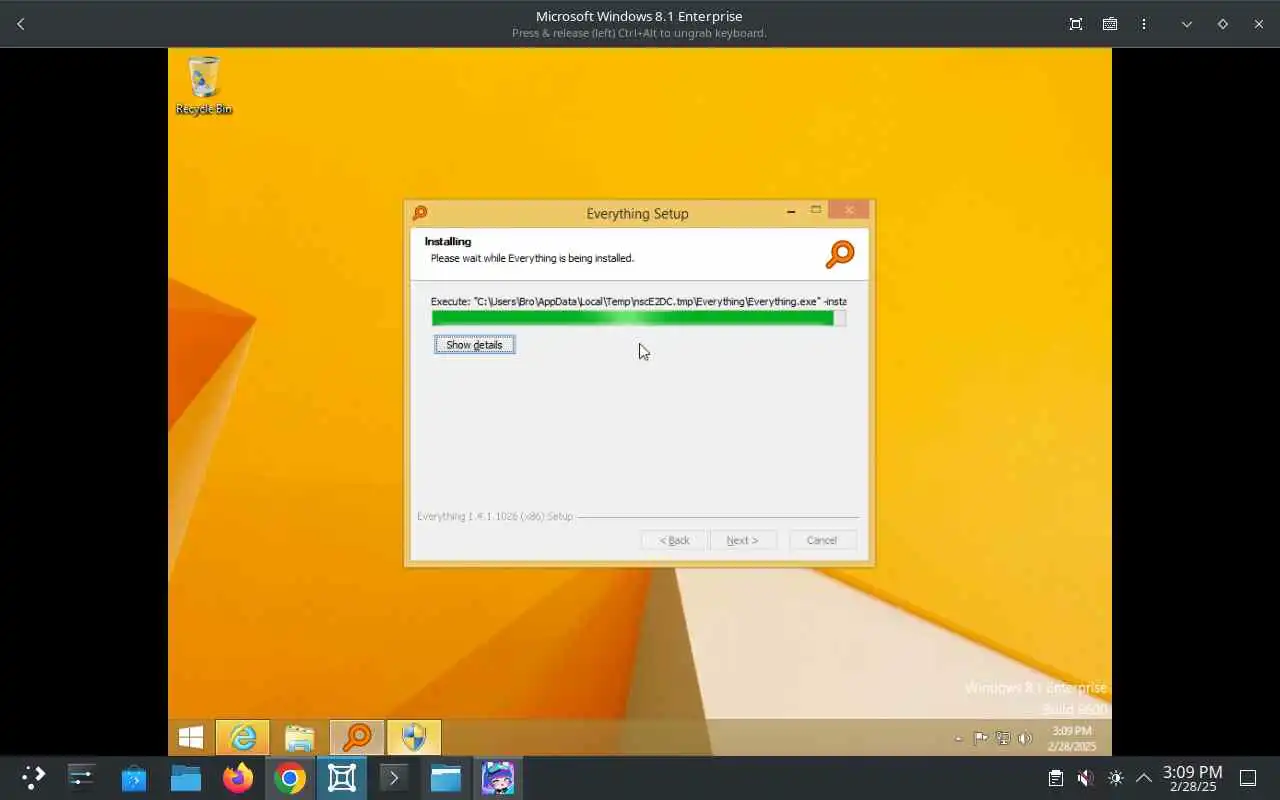Open the file manager icon beside terminal
Image resolution: width=1280 pixels, height=800 pixels.
(446, 777)
